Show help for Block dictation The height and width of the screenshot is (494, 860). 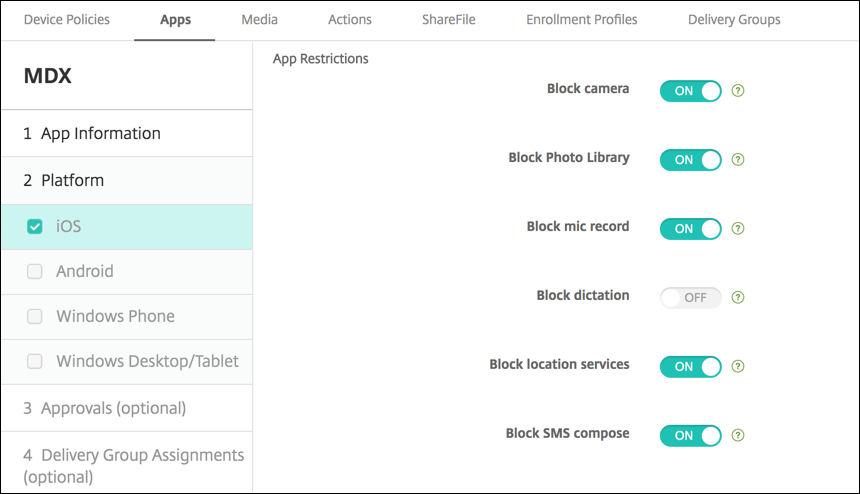pos(738,297)
